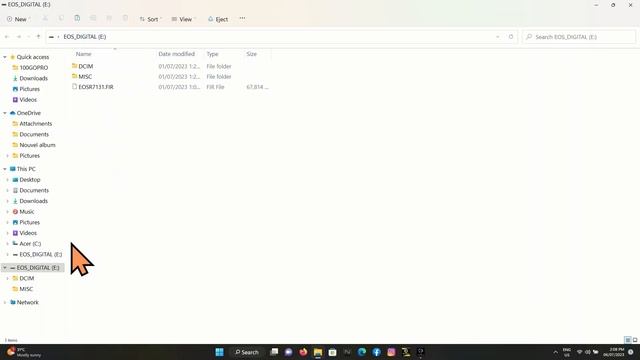This screenshot has height=360, width=640.
Task: Open the Sort dropdown menu
Action: [150, 19]
